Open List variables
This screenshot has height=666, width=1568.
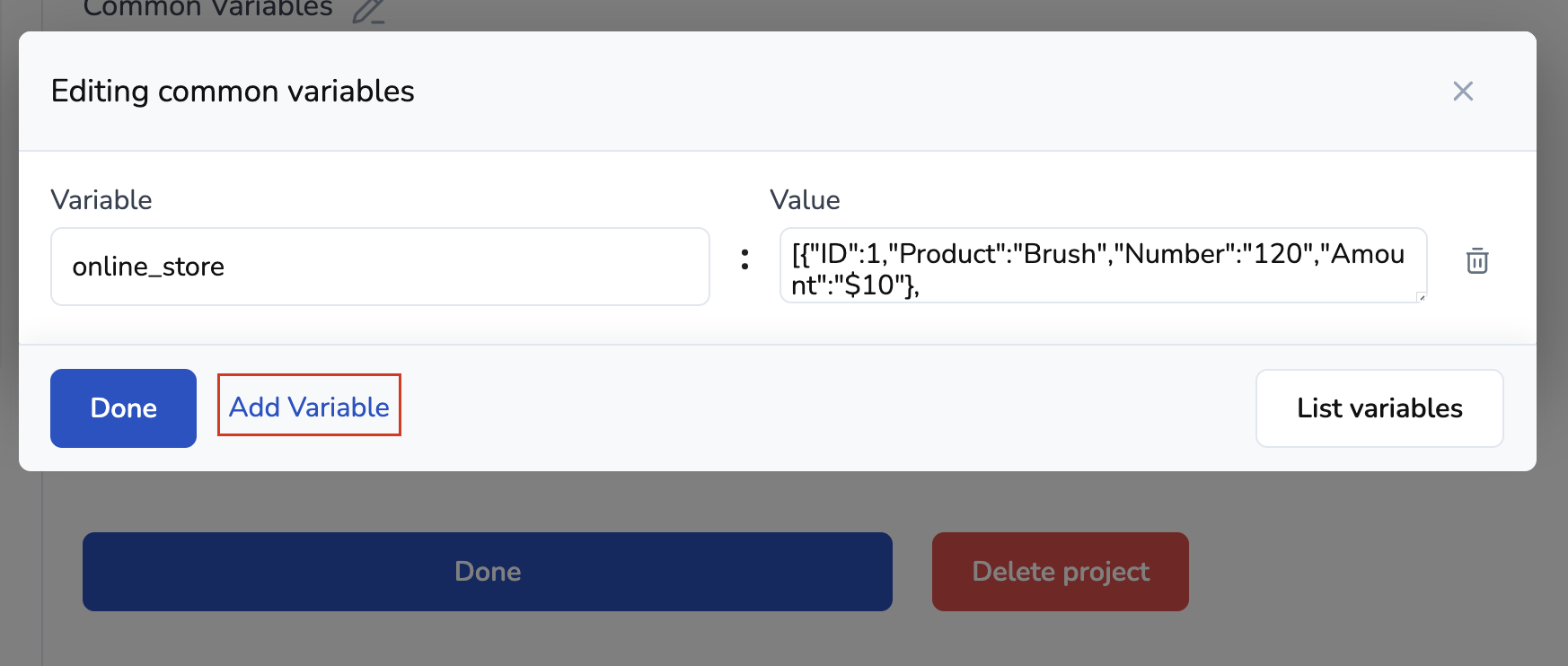(1379, 408)
